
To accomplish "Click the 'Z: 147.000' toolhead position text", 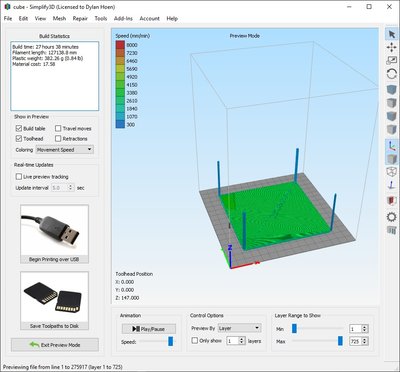I will [127, 298].
